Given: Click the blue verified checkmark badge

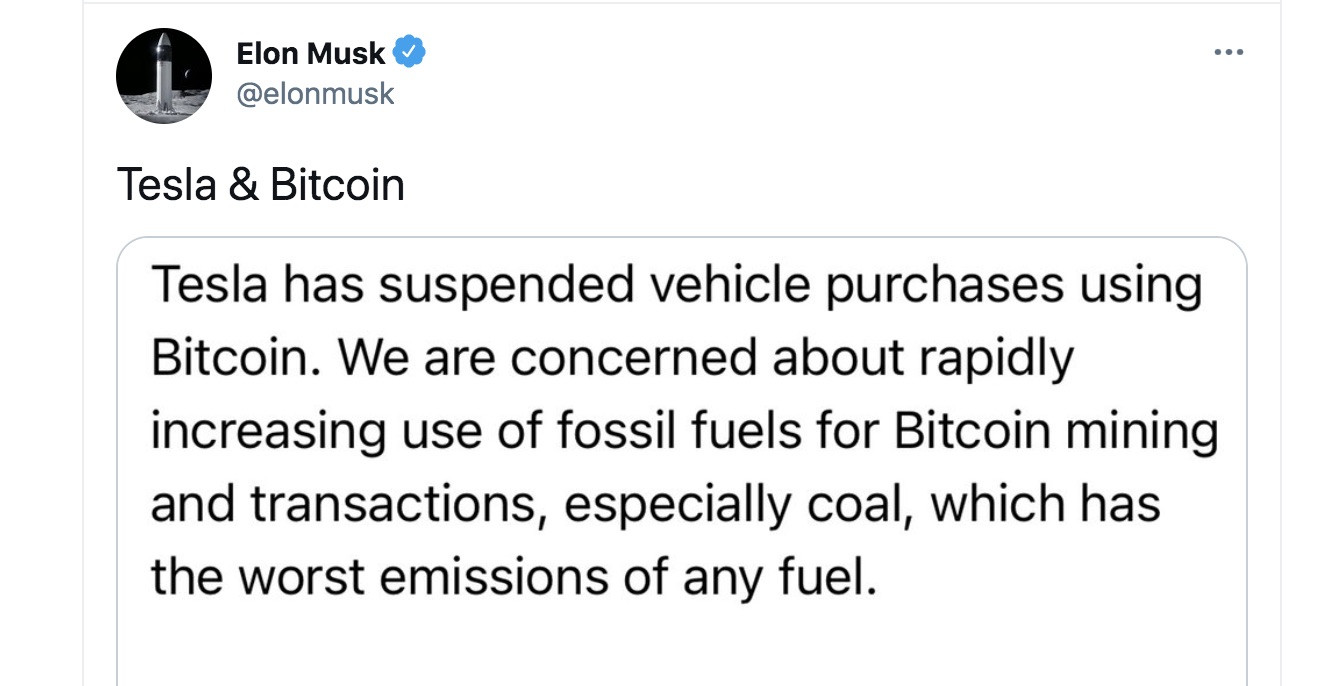Looking at the screenshot, I should (411, 52).
